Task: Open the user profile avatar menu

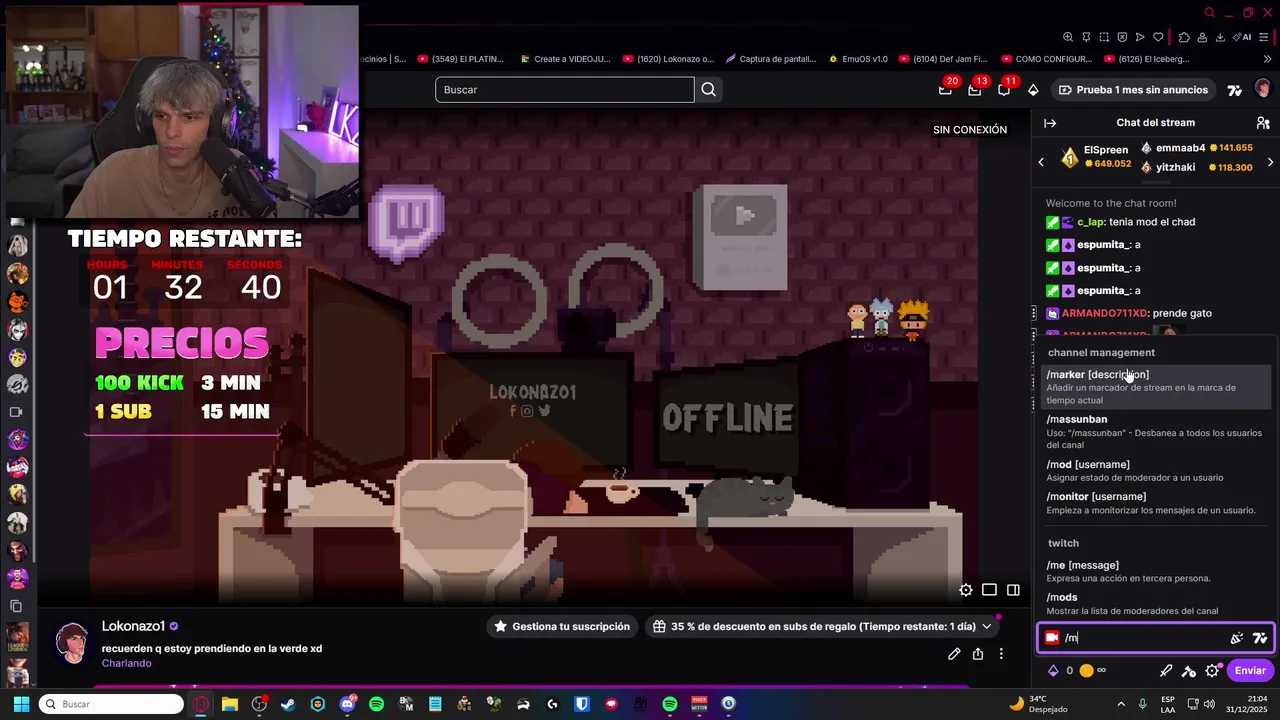Action: [x=1262, y=90]
